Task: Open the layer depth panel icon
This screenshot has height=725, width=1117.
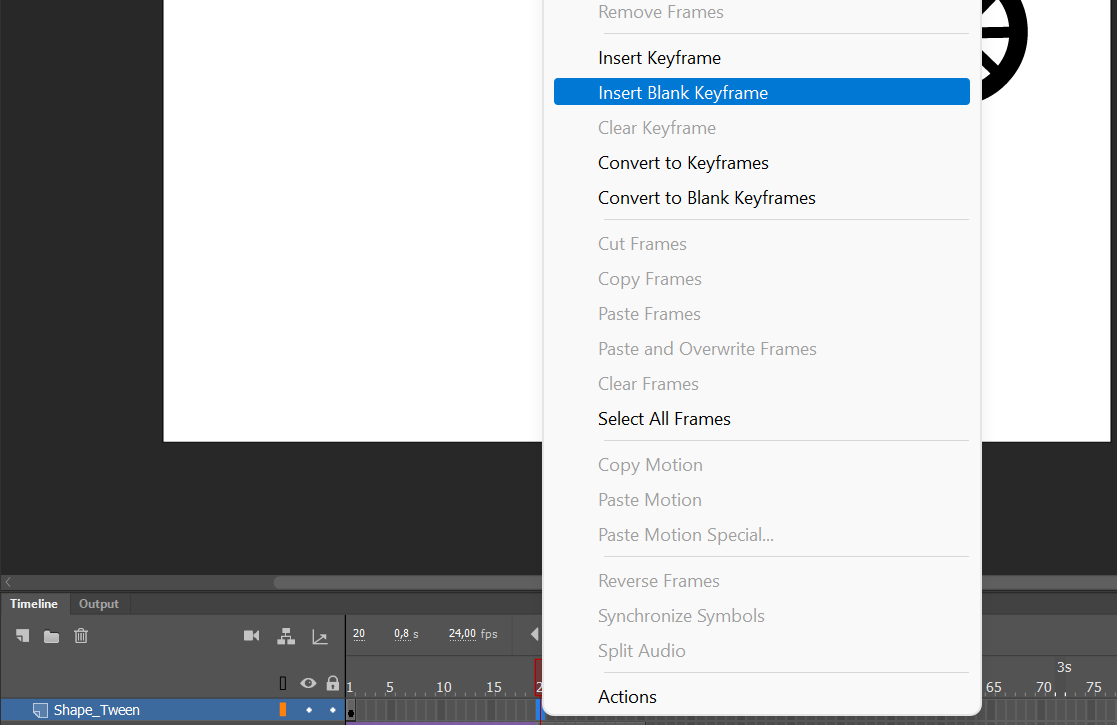Action: (x=320, y=637)
